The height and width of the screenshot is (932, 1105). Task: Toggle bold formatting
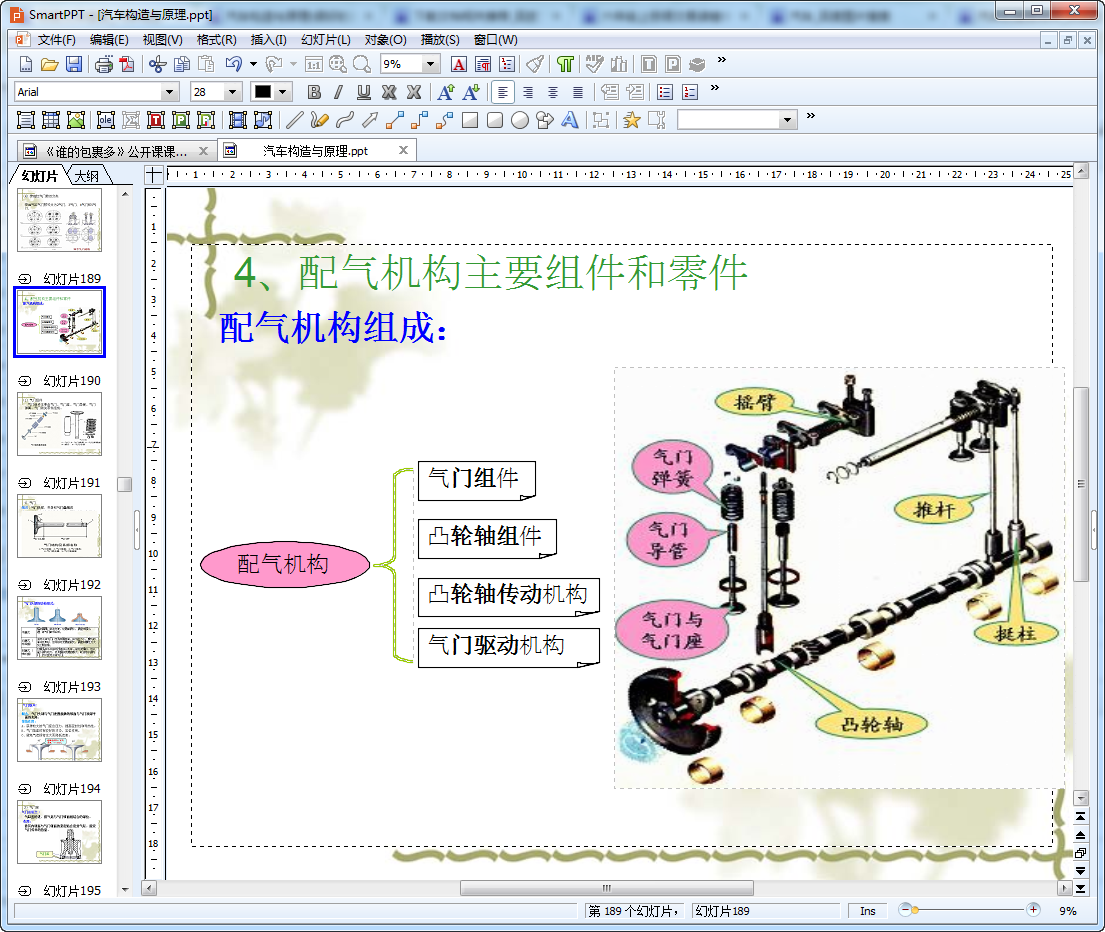tap(314, 92)
